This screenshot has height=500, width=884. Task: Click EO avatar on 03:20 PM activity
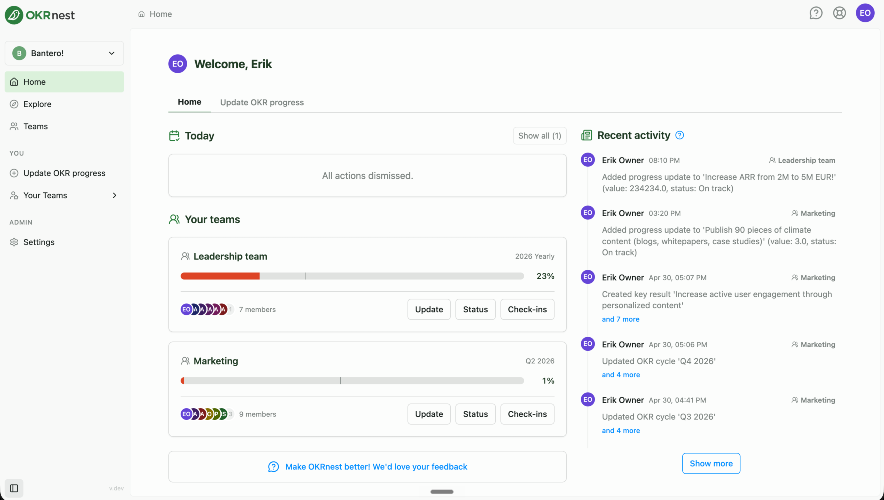pyautogui.click(x=588, y=213)
